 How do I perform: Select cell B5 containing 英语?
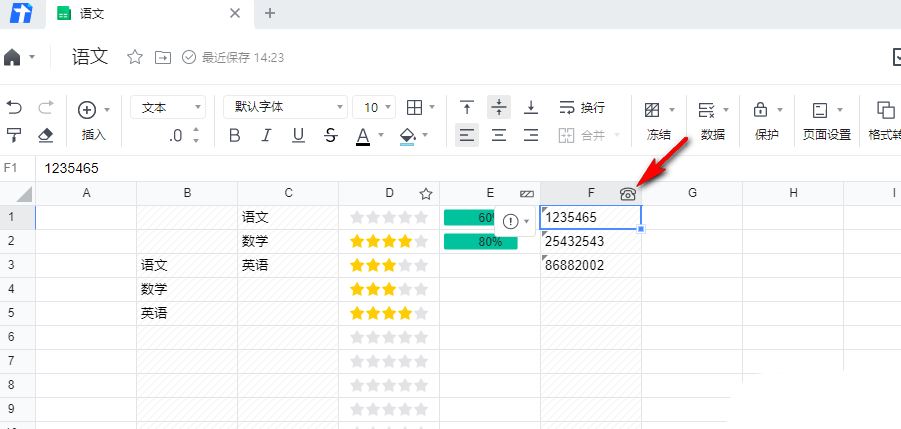click(x=187, y=314)
